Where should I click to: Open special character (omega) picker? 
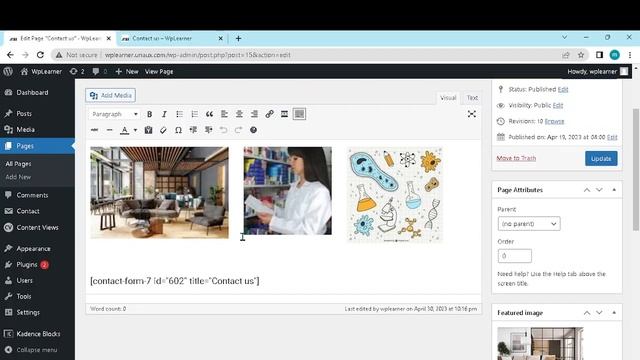point(178,130)
